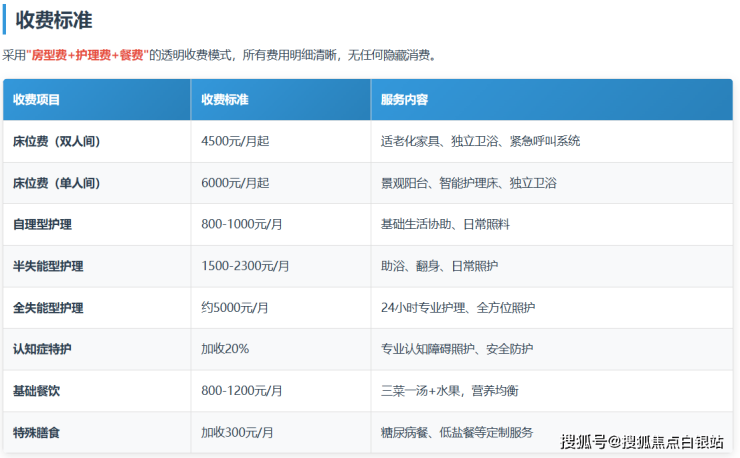The image size is (740, 458).
Task: Click the 床位费（单人间）row label
Action: (x=57, y=184)
